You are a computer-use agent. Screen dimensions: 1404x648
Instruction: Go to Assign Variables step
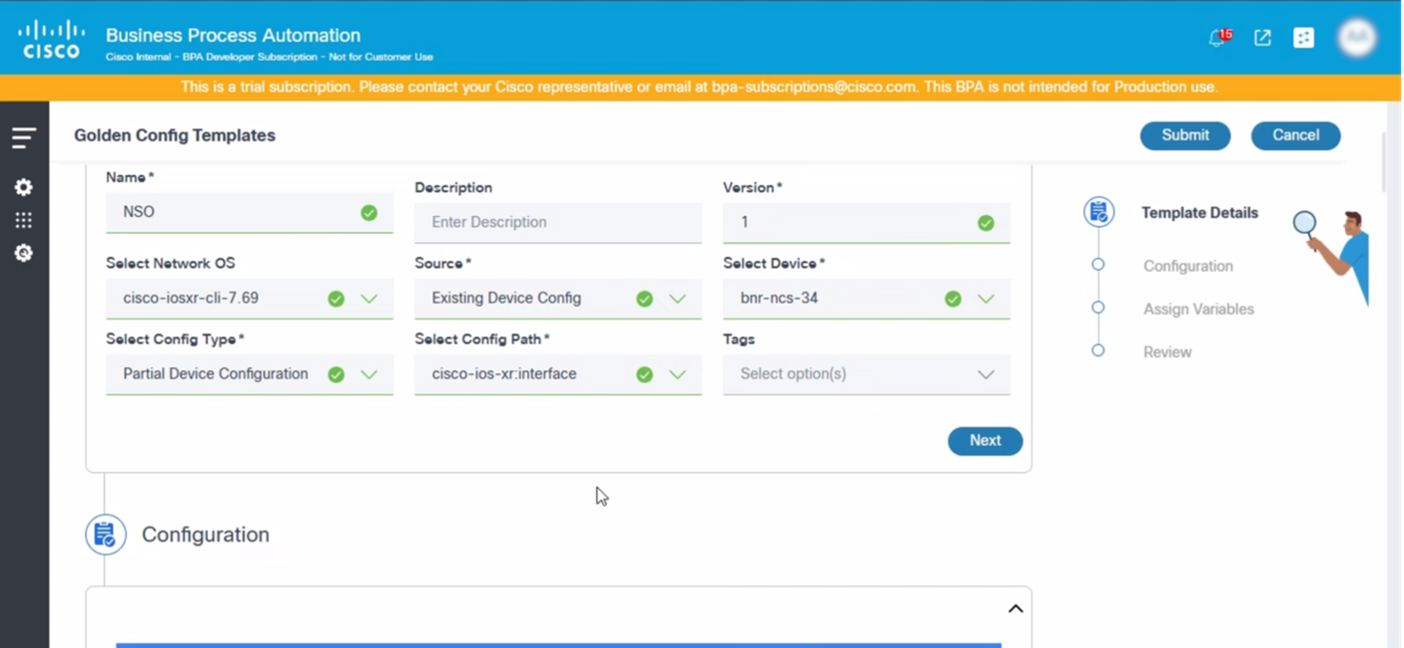1198,309
